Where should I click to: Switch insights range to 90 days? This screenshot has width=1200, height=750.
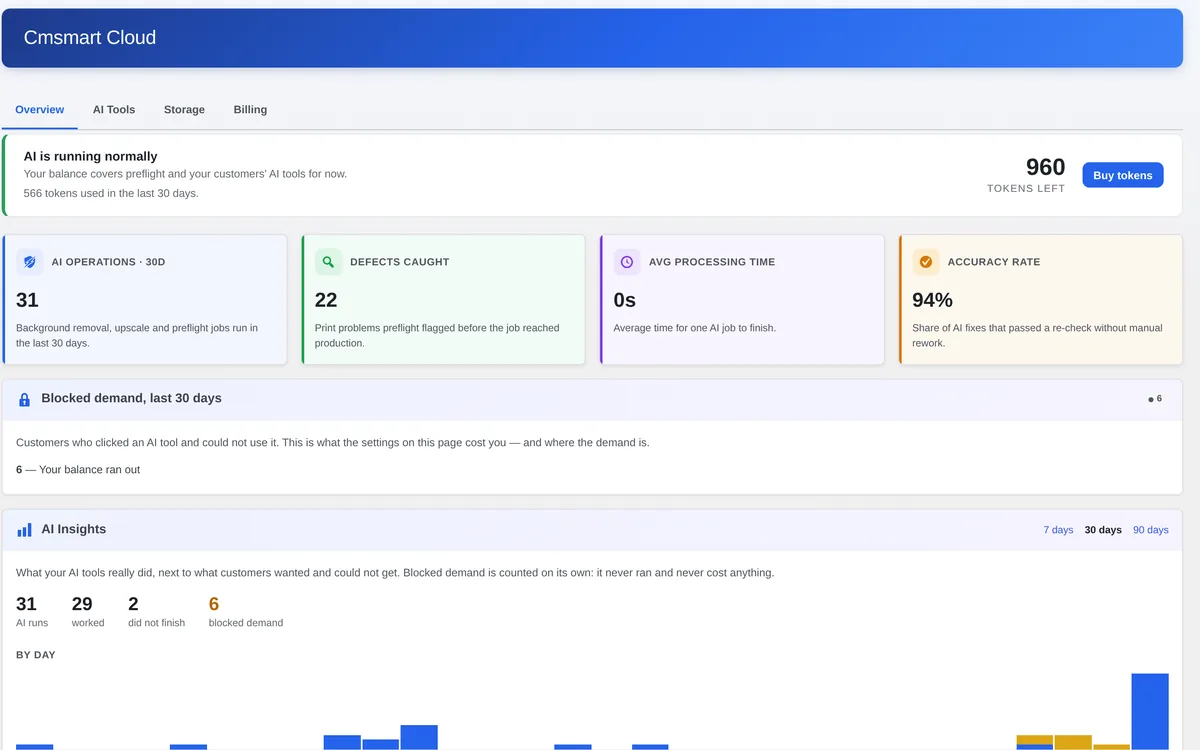[x=1151, y=530]
